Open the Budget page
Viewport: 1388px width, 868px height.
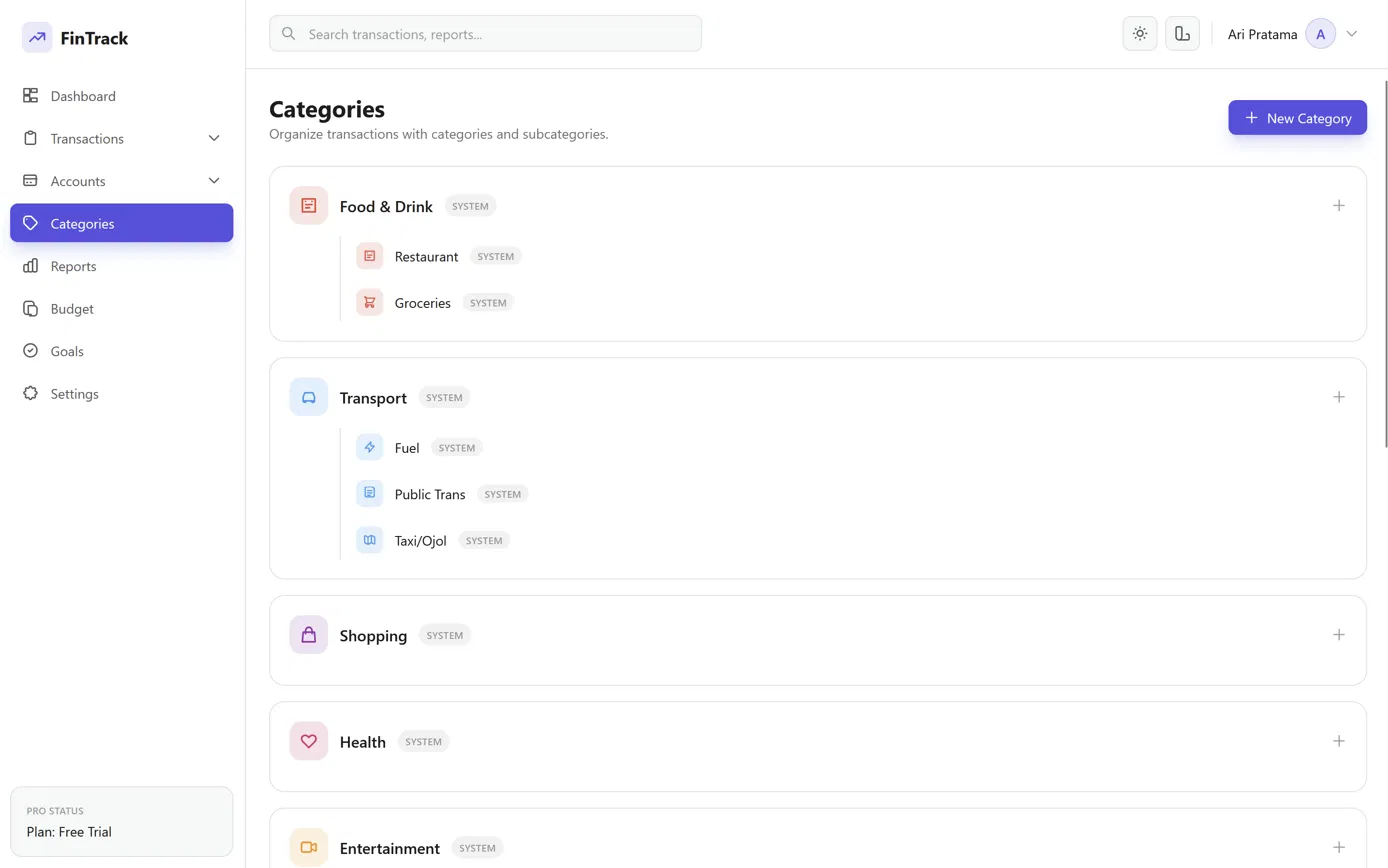122,309
